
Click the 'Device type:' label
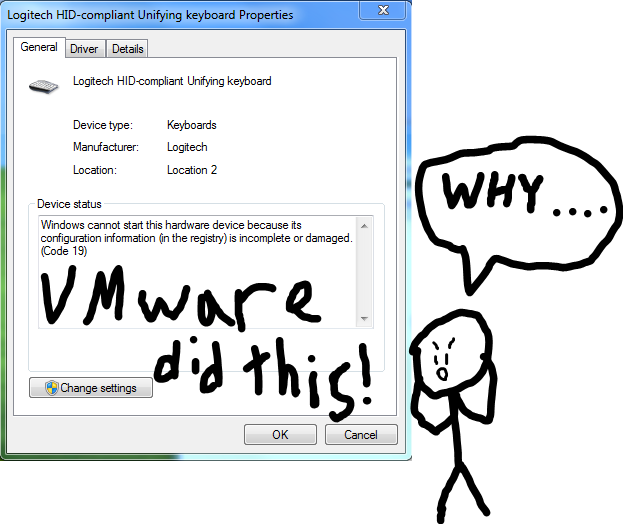coord(103,125)
